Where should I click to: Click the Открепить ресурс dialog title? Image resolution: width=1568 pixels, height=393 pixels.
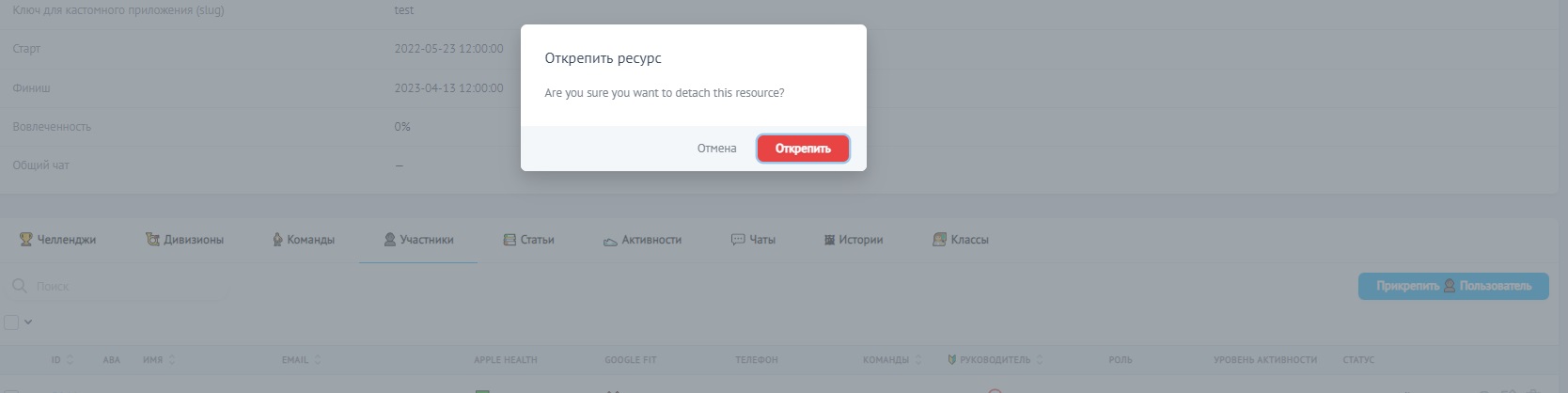click(603, 58)
